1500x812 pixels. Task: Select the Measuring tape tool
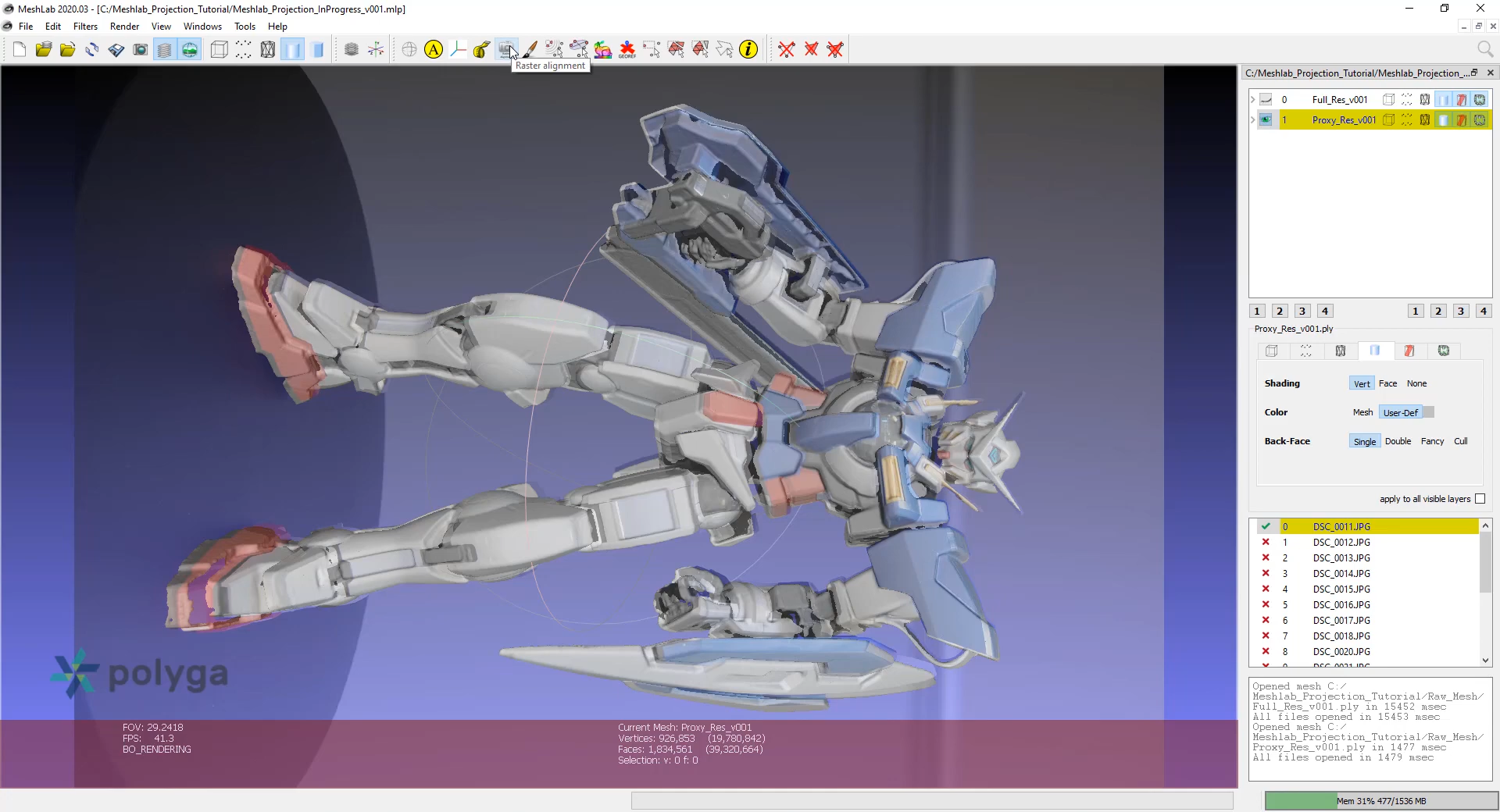click(482, 50)
